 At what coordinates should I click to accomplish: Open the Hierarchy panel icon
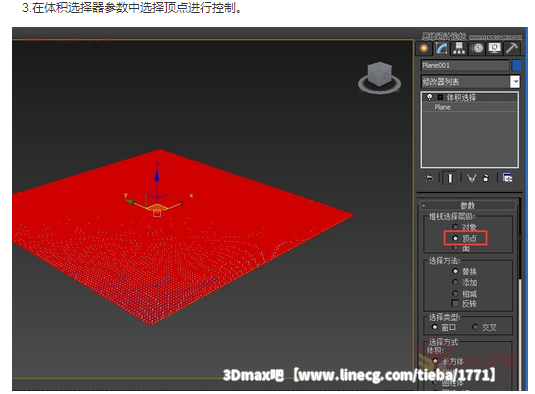(x=459, y=48)
